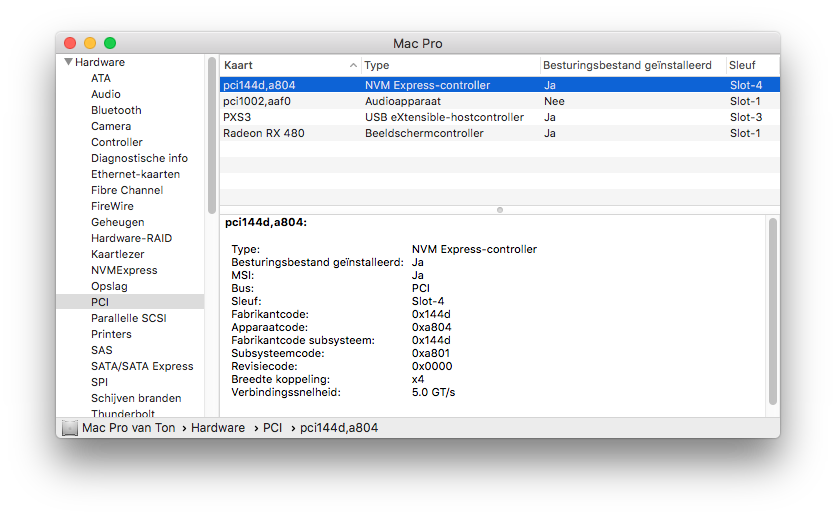This screenshot has height=518, width=836.
Task: Open the Printers section
Action: [111, 334]
